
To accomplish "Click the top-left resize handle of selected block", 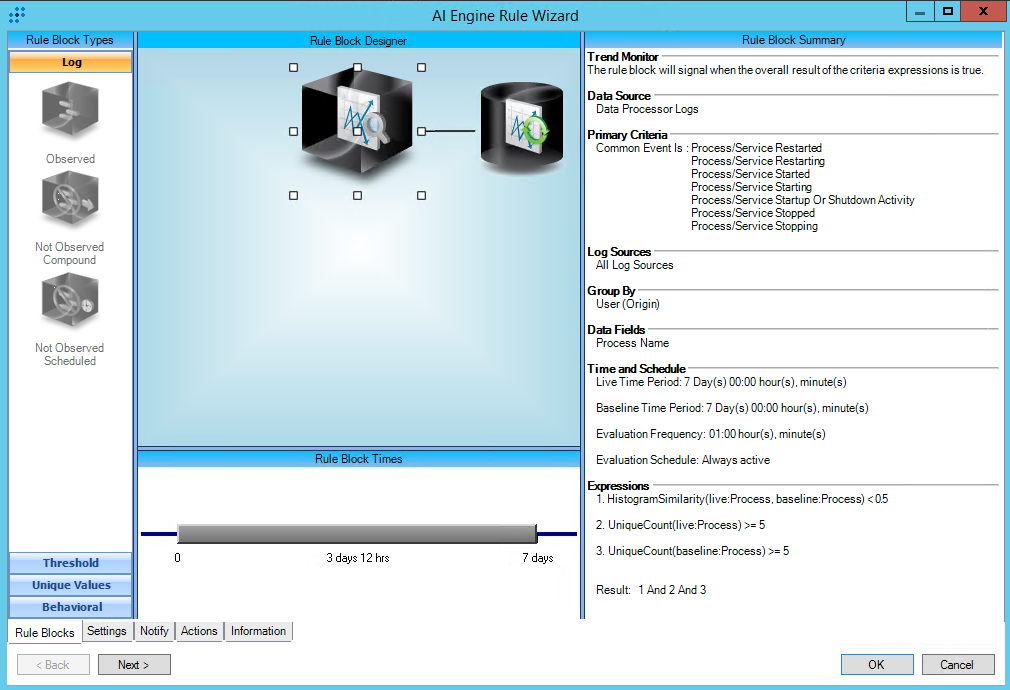I will 293,68.
